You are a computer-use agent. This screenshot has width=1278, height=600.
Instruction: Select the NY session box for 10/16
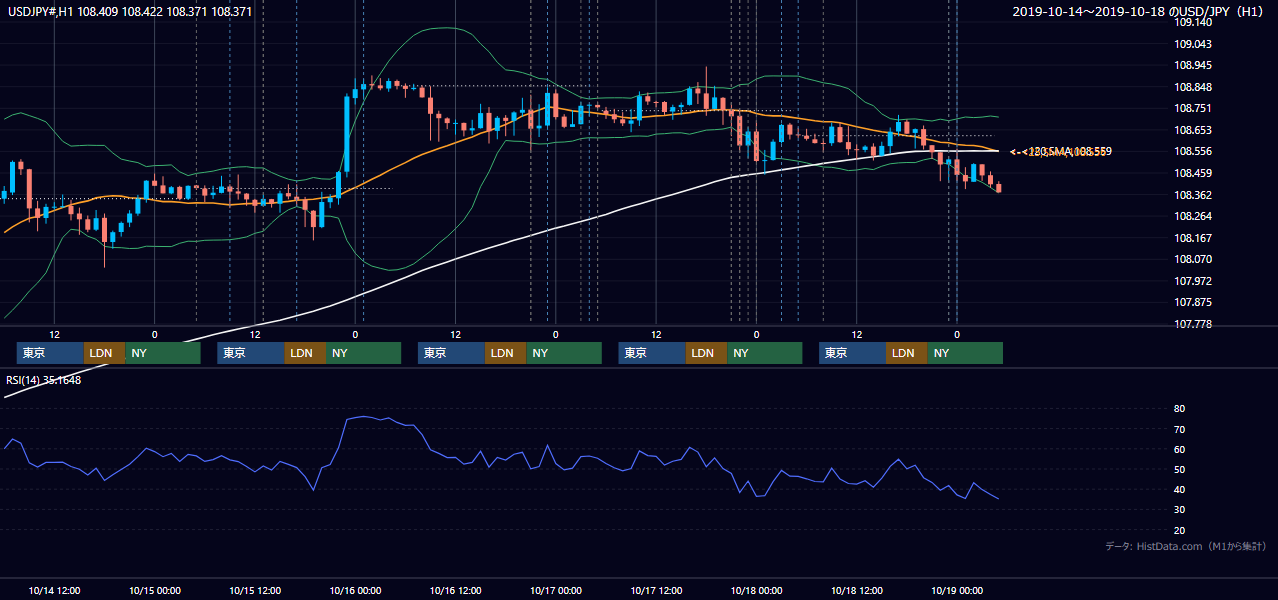click(x=565, y=353)
